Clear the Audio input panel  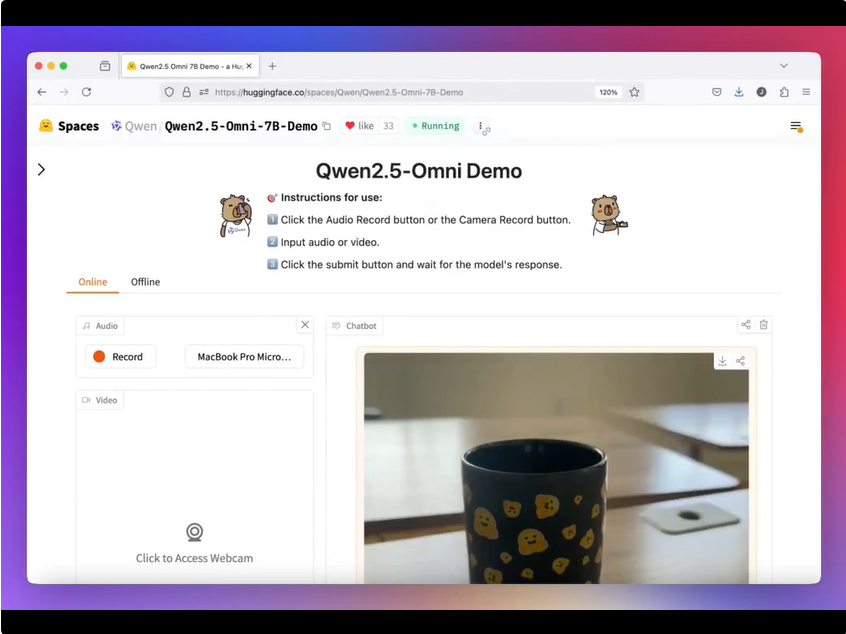pyautogui.click(x=305, y=325)
